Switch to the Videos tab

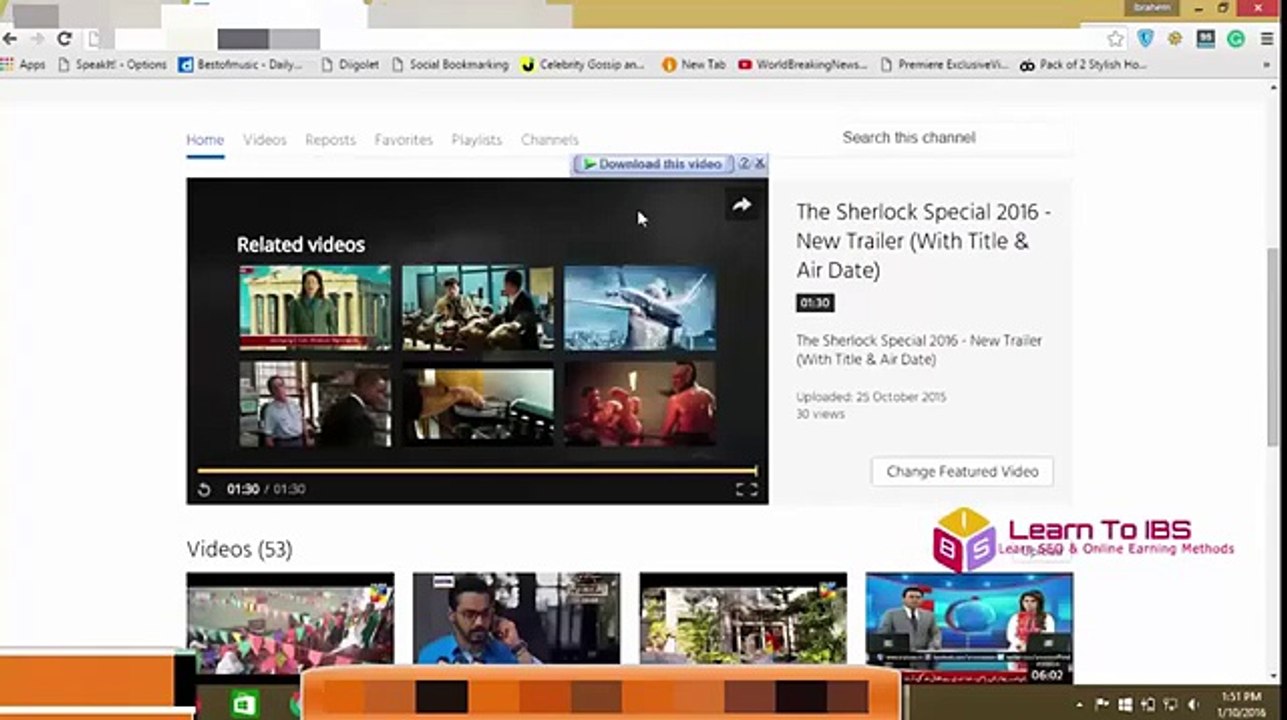coord(265,140)
